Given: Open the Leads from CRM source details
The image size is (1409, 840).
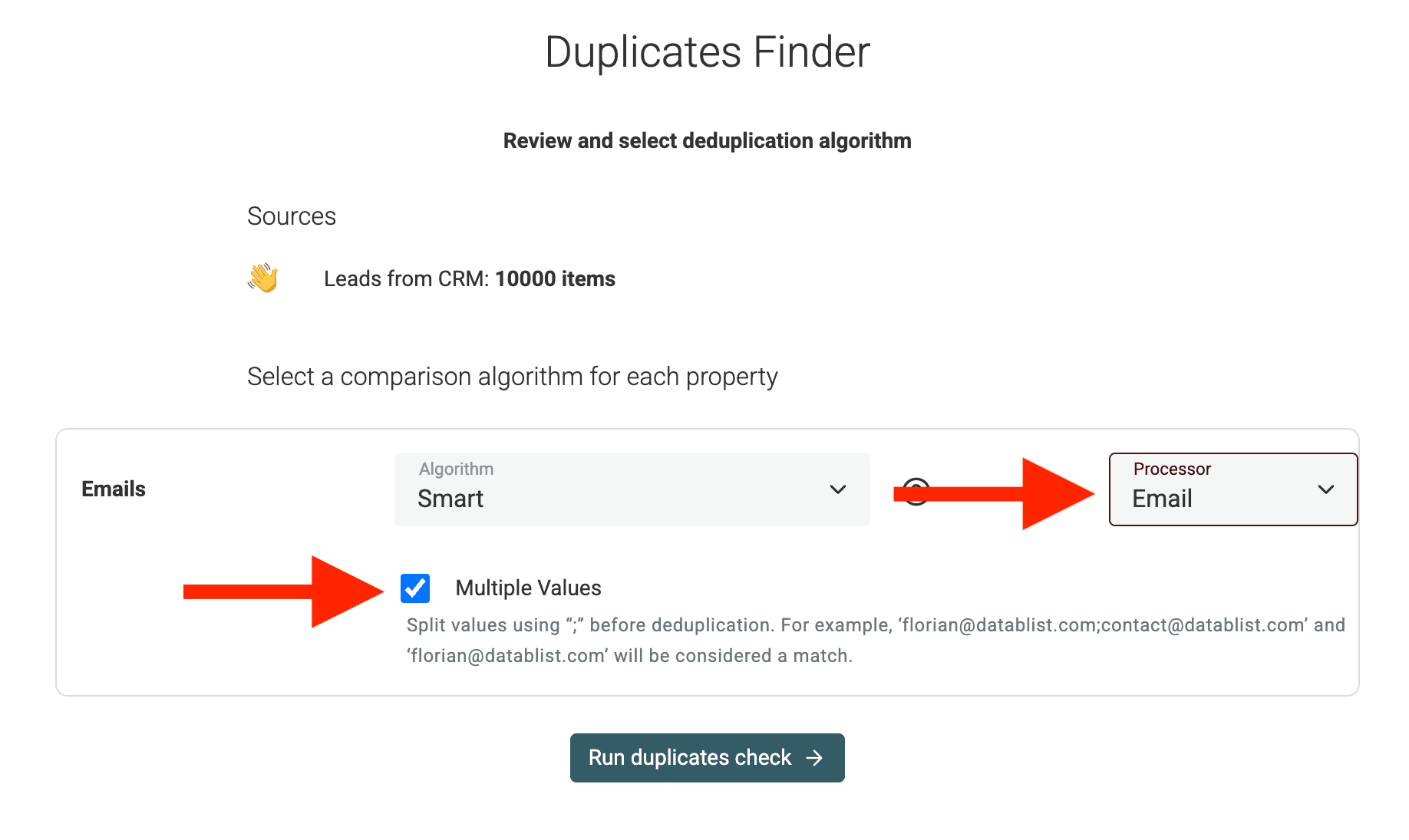Looking at the screenshot, I should point(469,278).
